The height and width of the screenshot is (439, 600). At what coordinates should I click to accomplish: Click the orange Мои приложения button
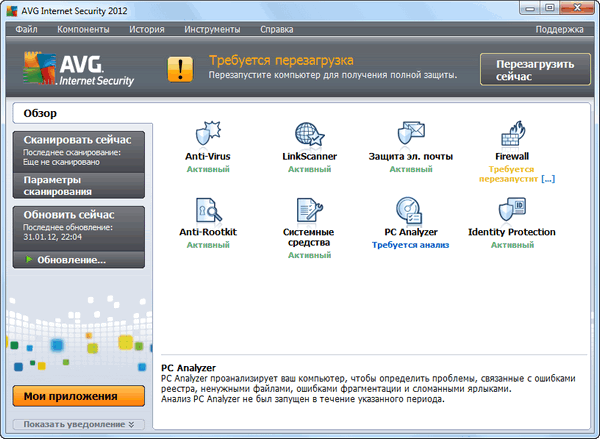[x=79, y=394]
